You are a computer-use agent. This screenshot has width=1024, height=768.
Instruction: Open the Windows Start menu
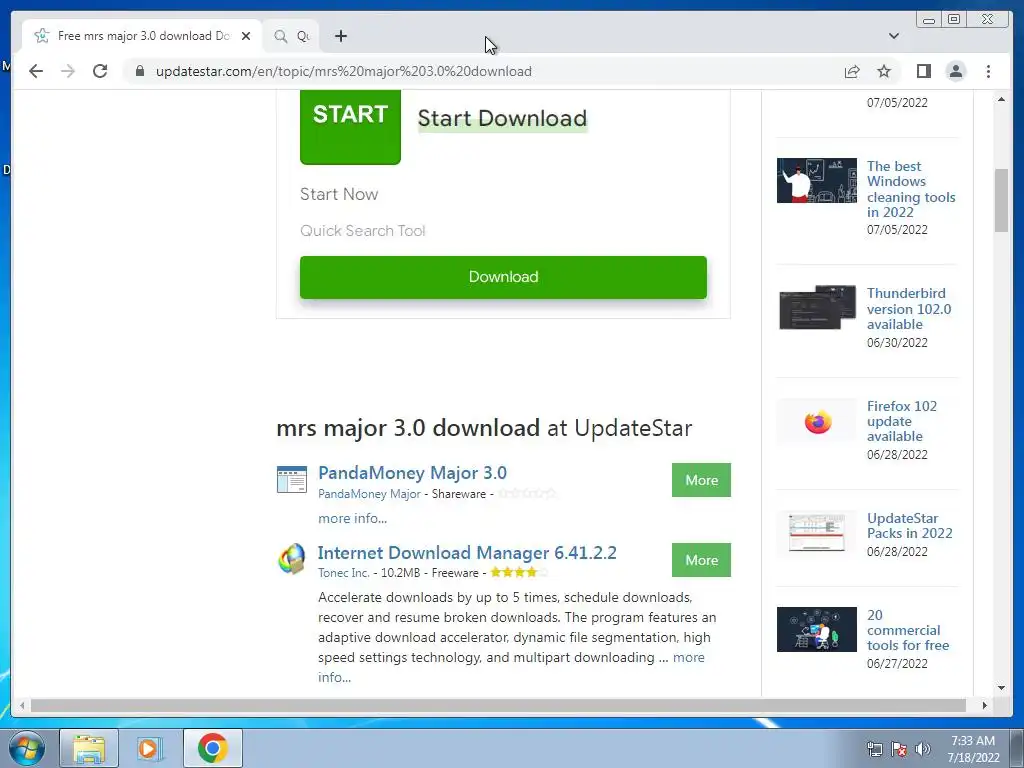(x=26, y=748)
